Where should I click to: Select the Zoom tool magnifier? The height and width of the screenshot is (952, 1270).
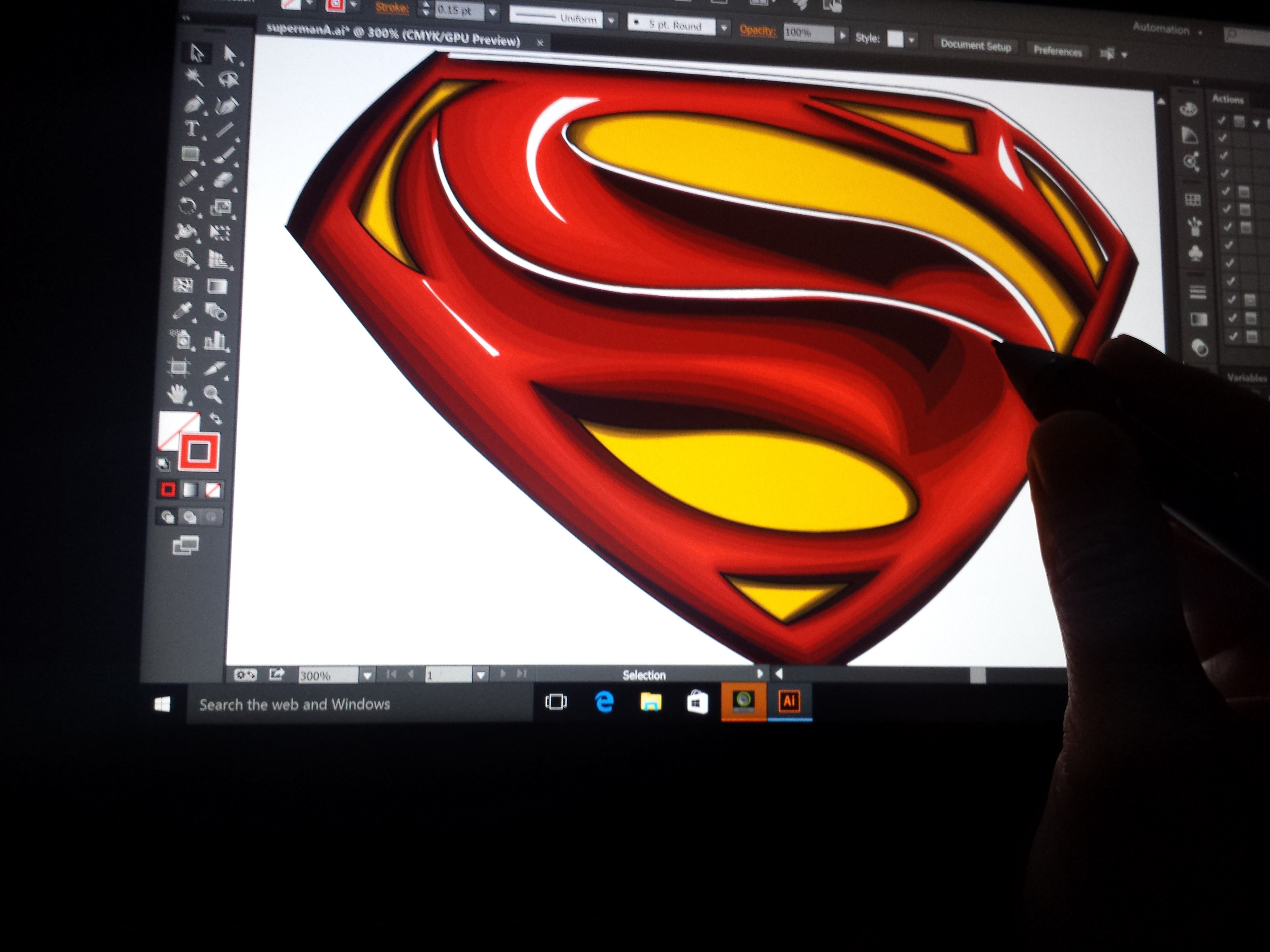[x=212, y=394]
